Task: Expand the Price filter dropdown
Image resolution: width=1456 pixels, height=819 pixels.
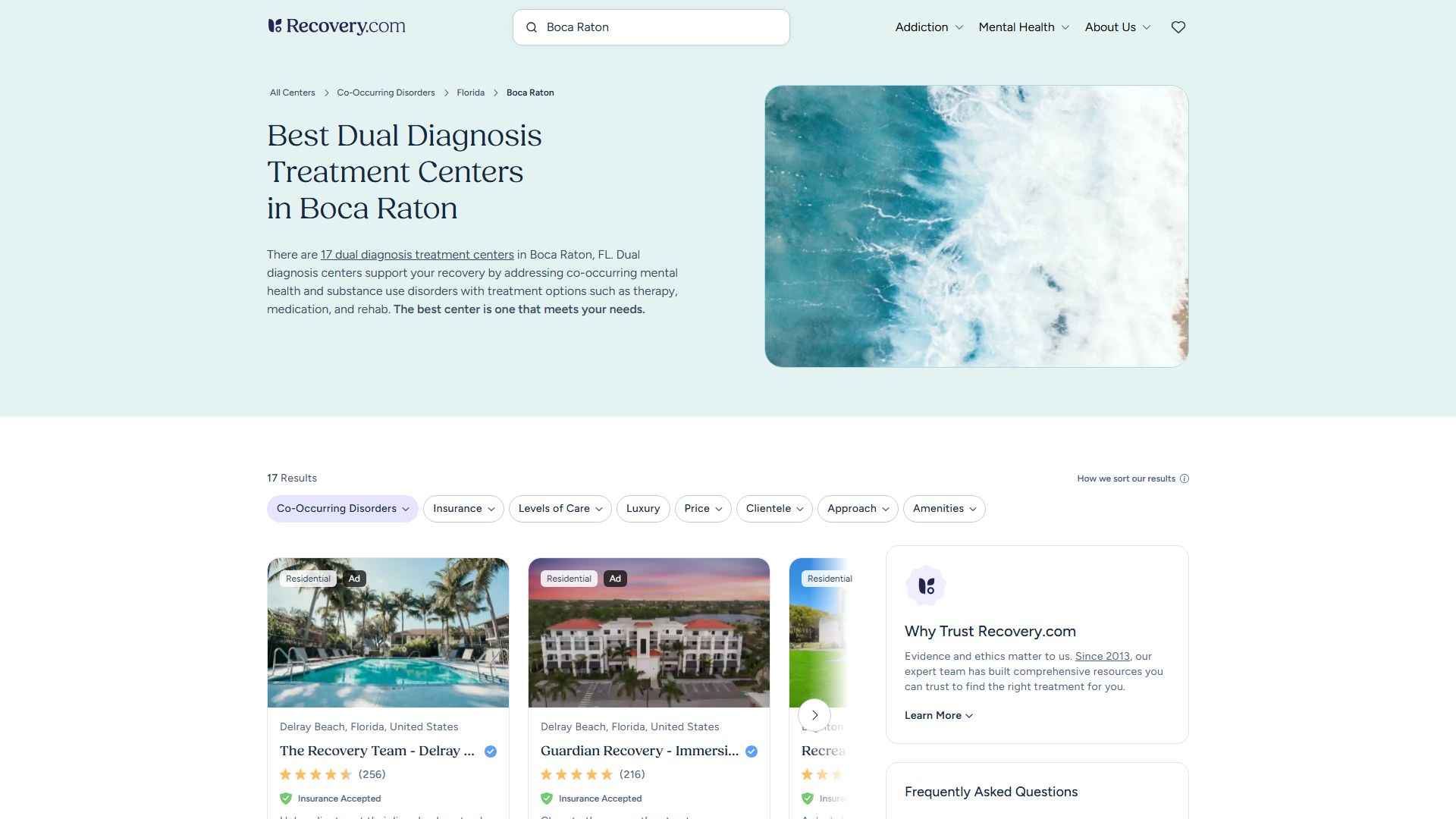Action: tap(703, 509)
